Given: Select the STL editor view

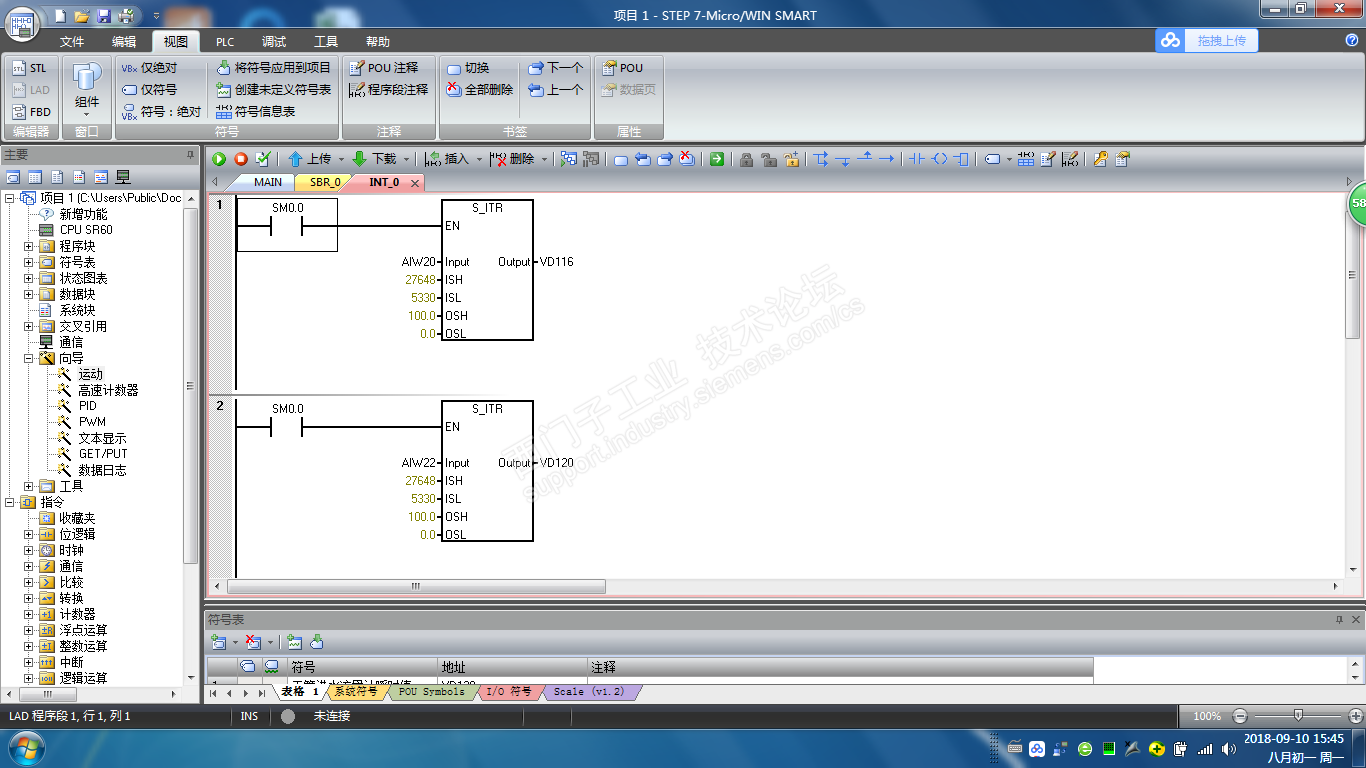Looking at the screenshot, I should (29, 68).
